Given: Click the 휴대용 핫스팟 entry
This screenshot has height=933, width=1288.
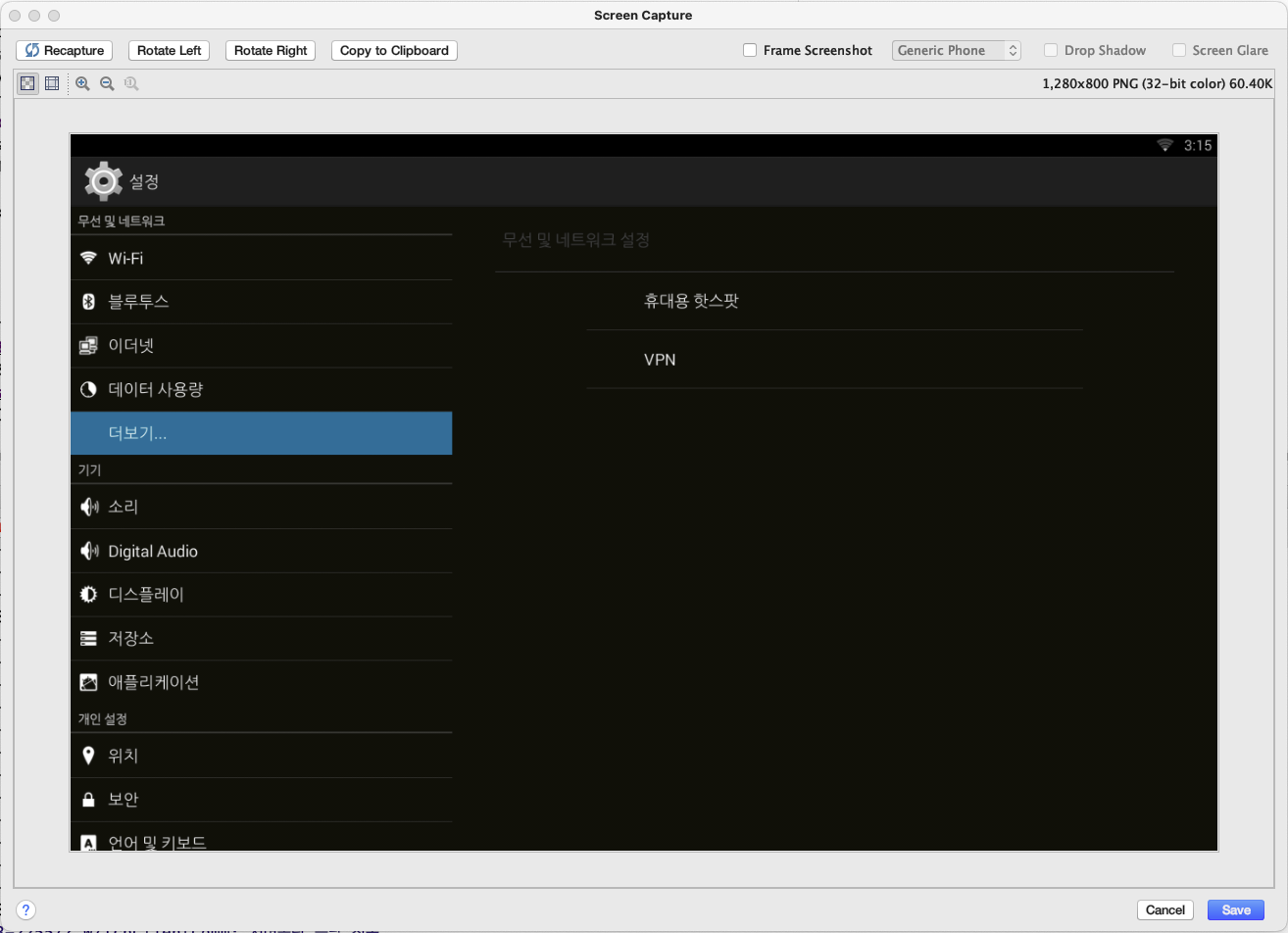Looking at the screenshot, I should pyautogui.click(x=834, y=301).
